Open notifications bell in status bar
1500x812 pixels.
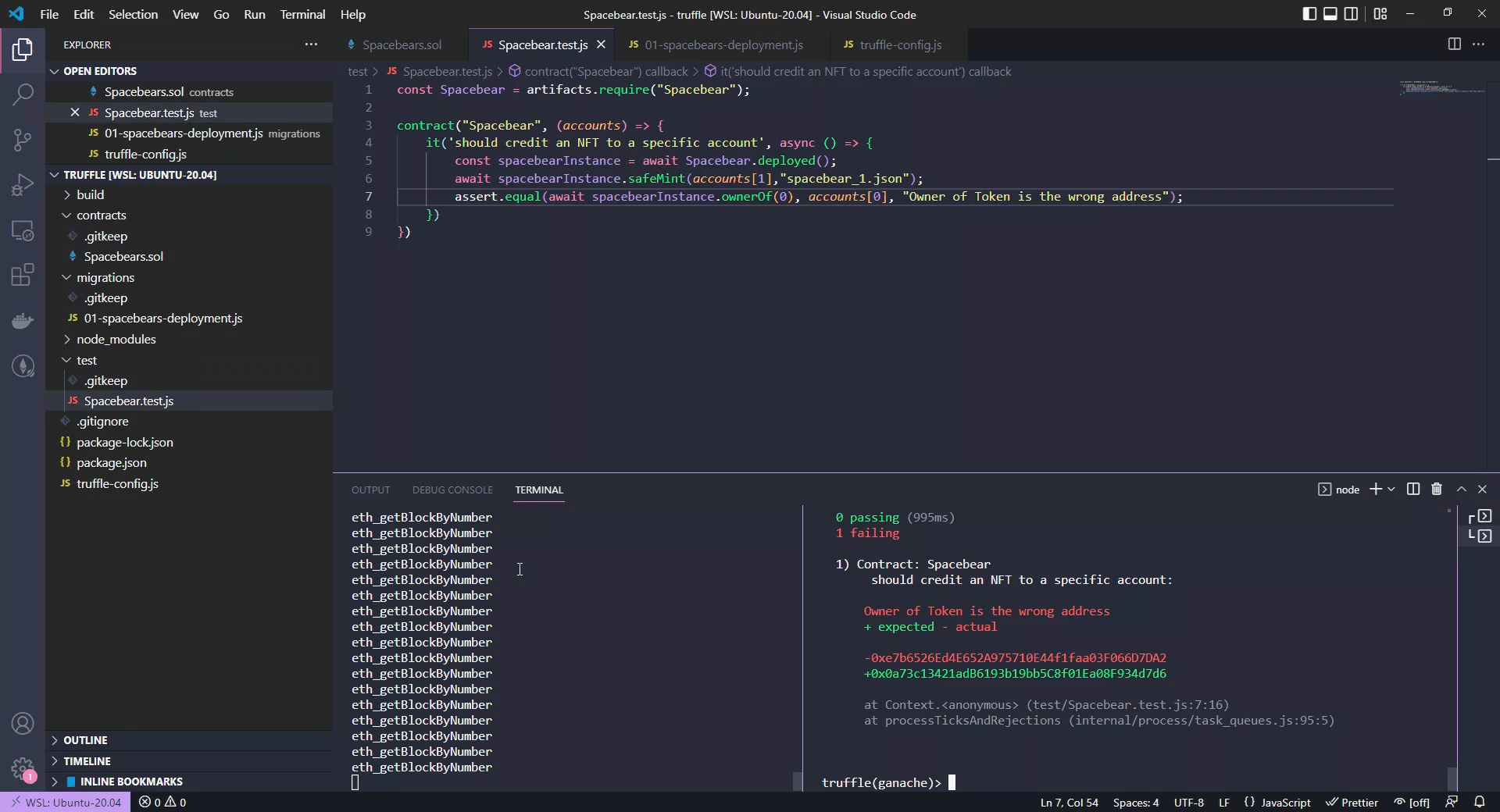point(1480,802)
